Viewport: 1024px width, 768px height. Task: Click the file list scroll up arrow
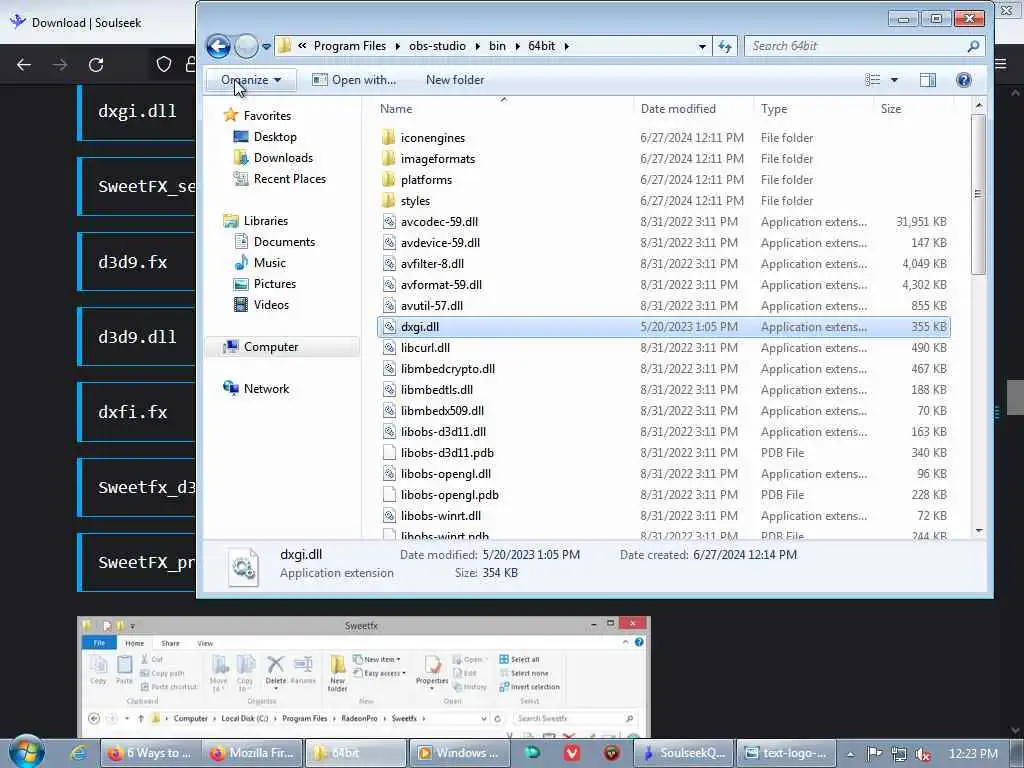point(978,105)
